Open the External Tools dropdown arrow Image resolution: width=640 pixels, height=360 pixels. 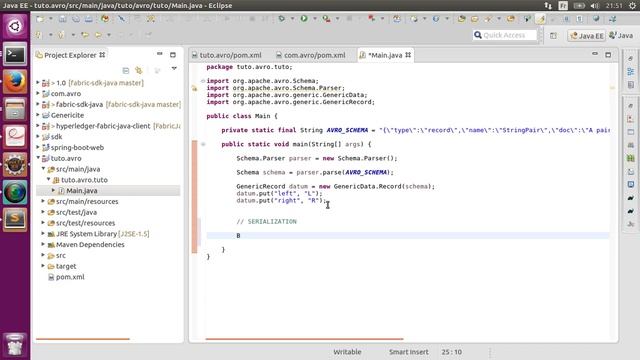337,19
